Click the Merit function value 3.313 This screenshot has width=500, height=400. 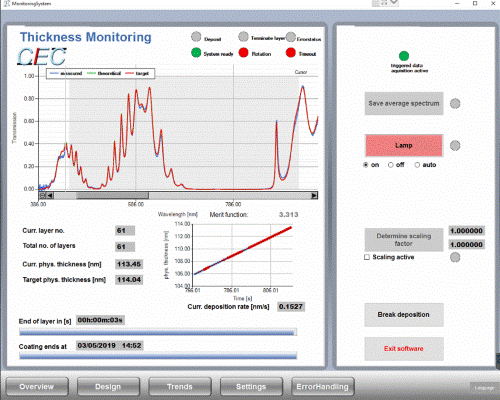pos(289,215)
